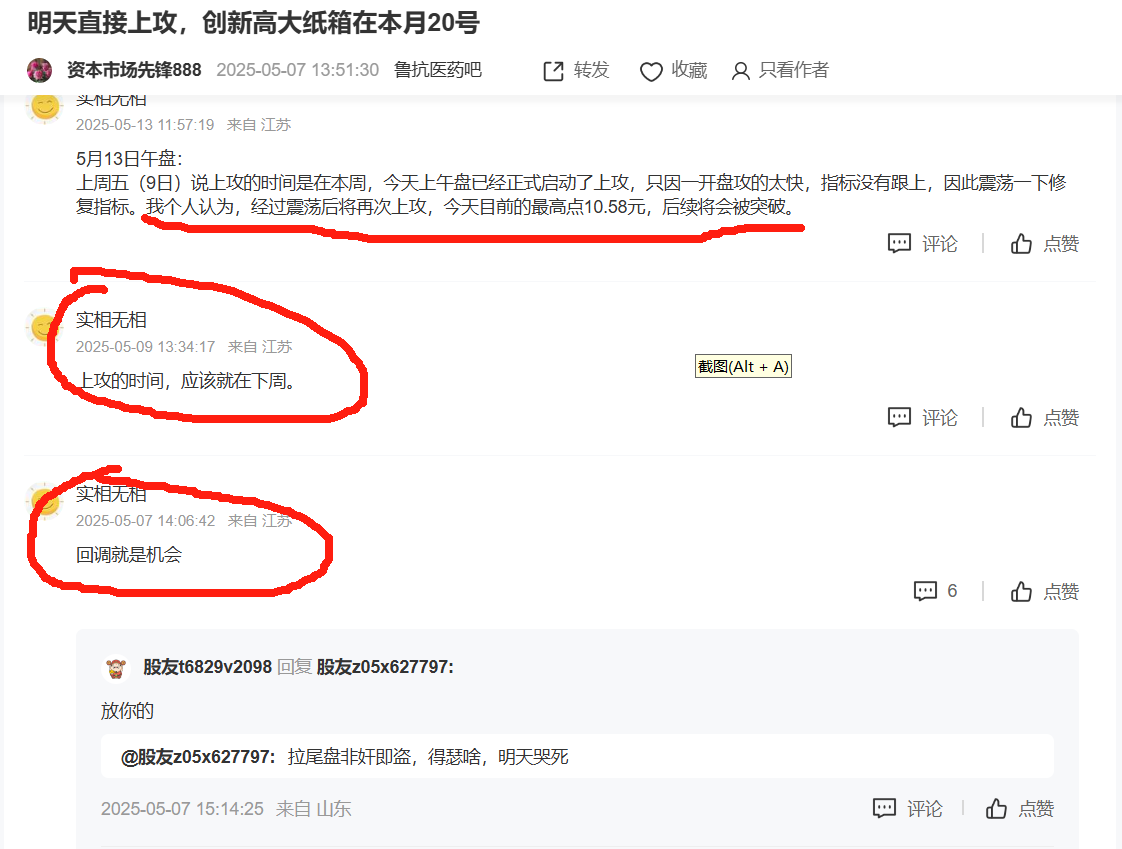1122x849 pixels.
Task: Open the 6 replies comment icon
Action: click(925, 591)
